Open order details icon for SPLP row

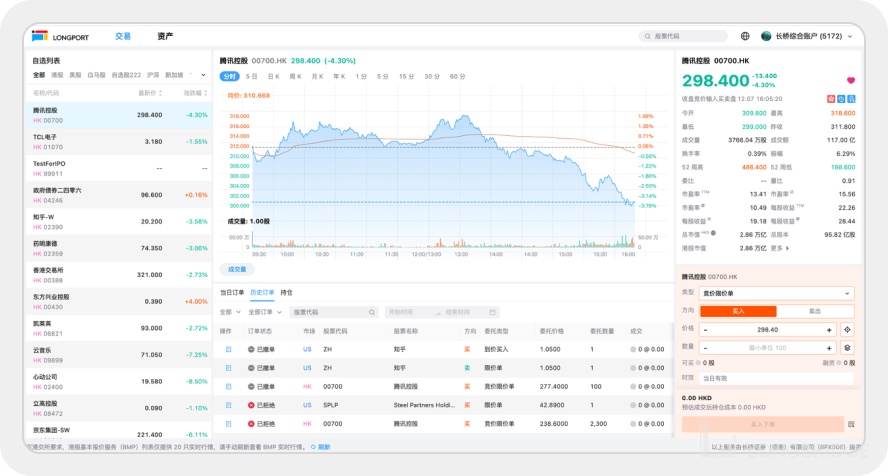(x=227, y=405)
